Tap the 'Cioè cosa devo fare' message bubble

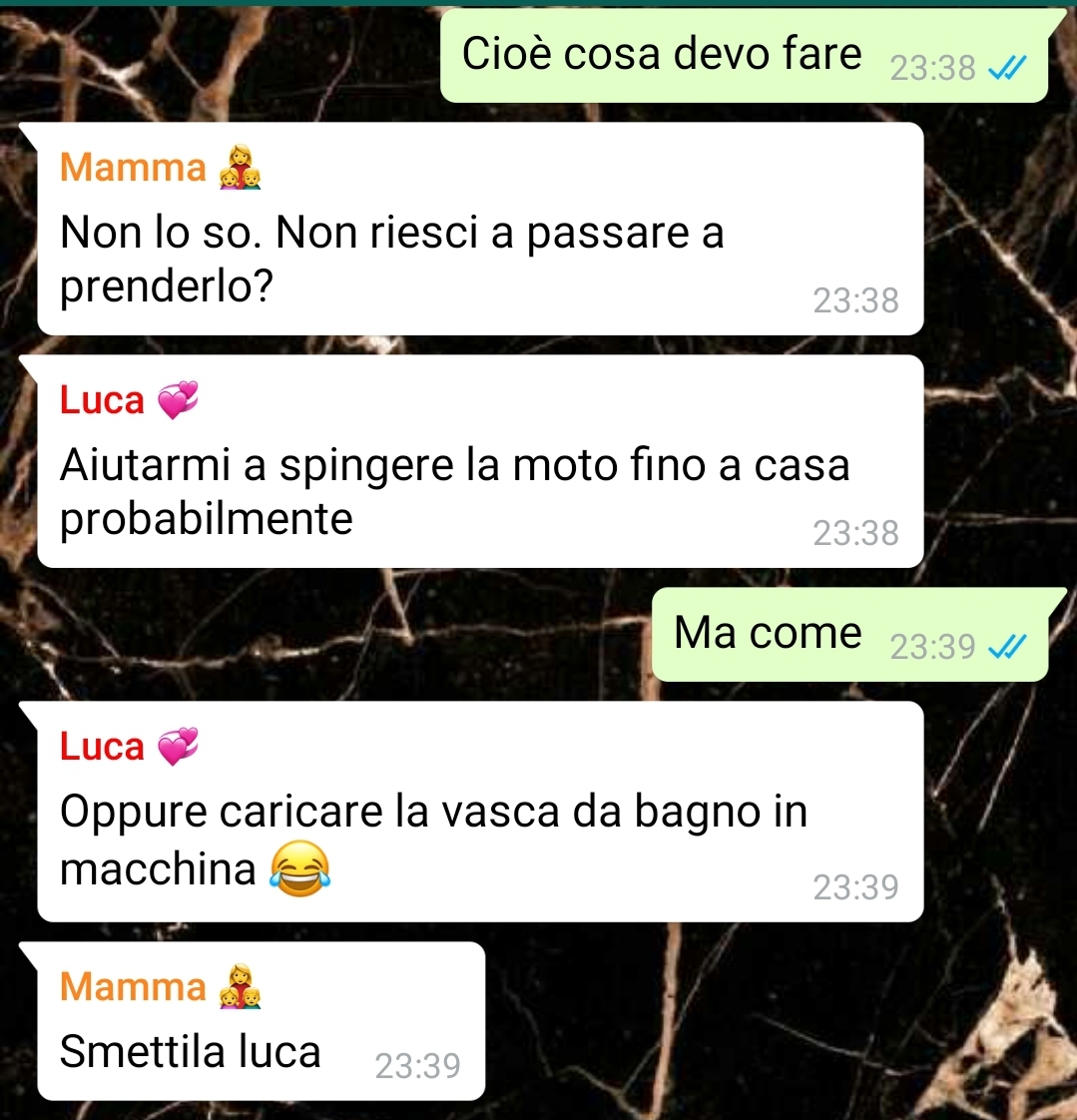744,56
